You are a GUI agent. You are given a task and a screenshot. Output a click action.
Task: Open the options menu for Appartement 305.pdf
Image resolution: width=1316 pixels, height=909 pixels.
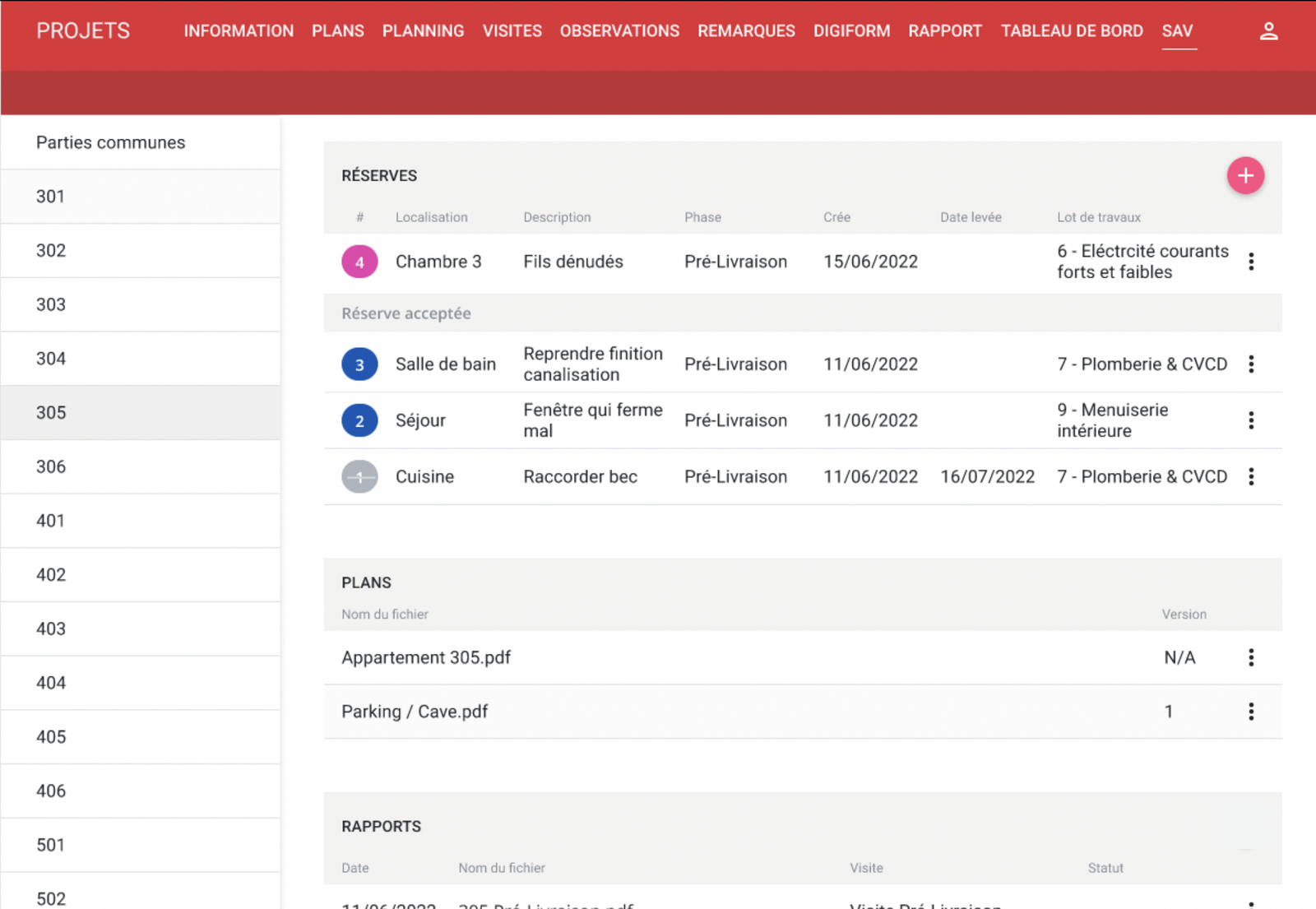tap(1251, 657)
